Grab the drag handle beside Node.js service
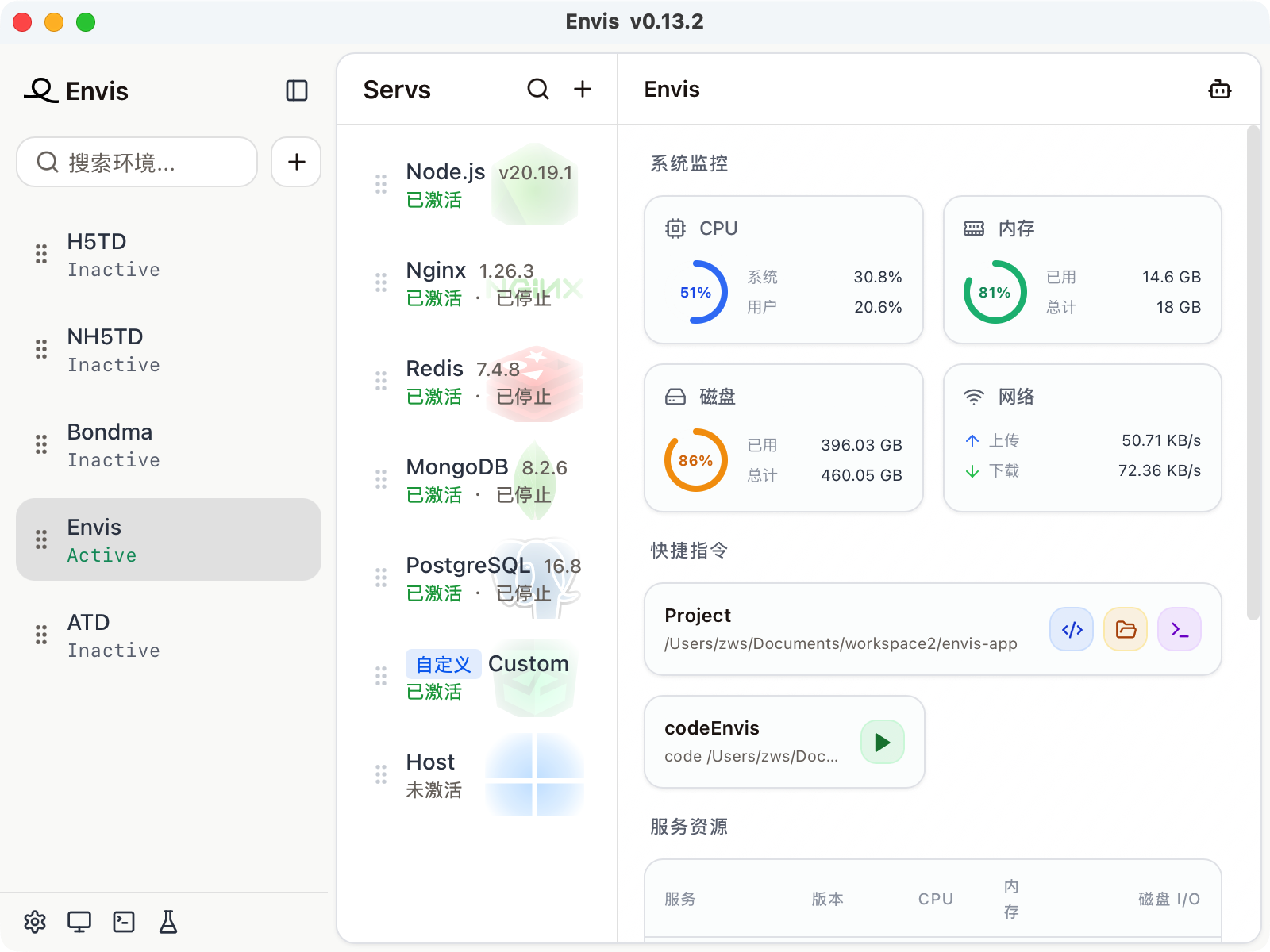Viewport: 1270px width, 952px height. point(381,184)
